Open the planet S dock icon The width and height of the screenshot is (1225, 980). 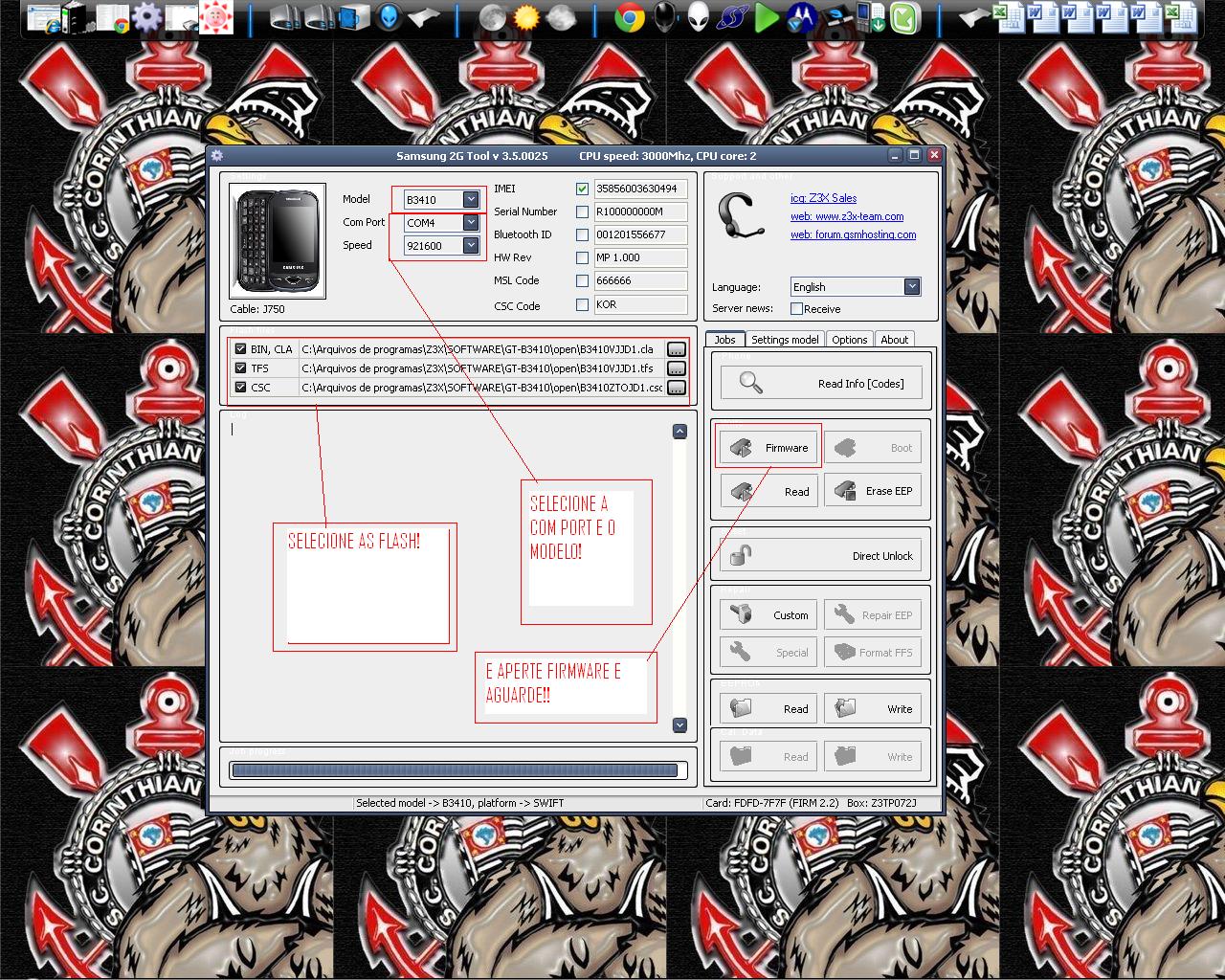pos(733,17)
